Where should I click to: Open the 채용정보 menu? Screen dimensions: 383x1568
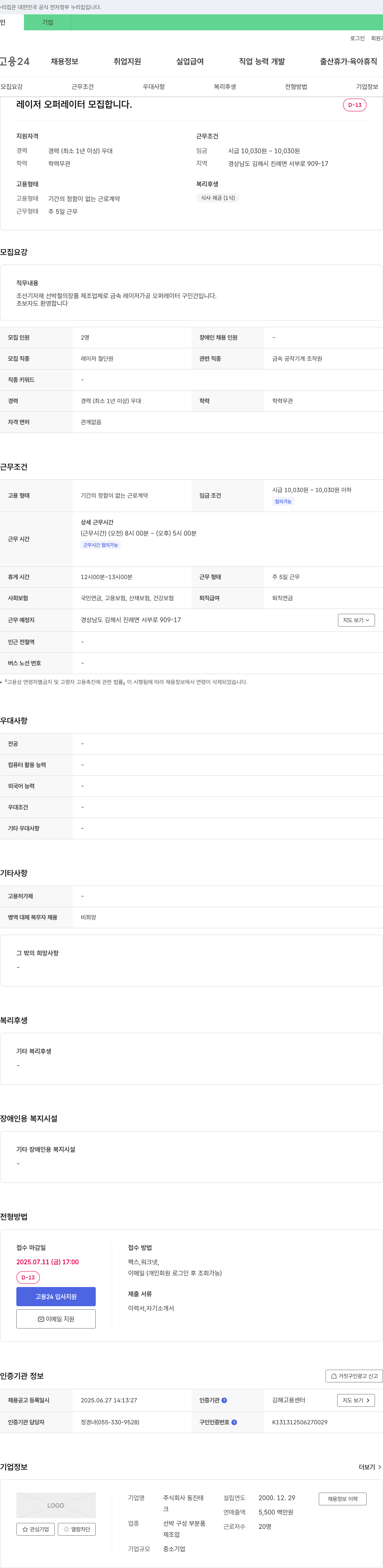coord(65,61)
